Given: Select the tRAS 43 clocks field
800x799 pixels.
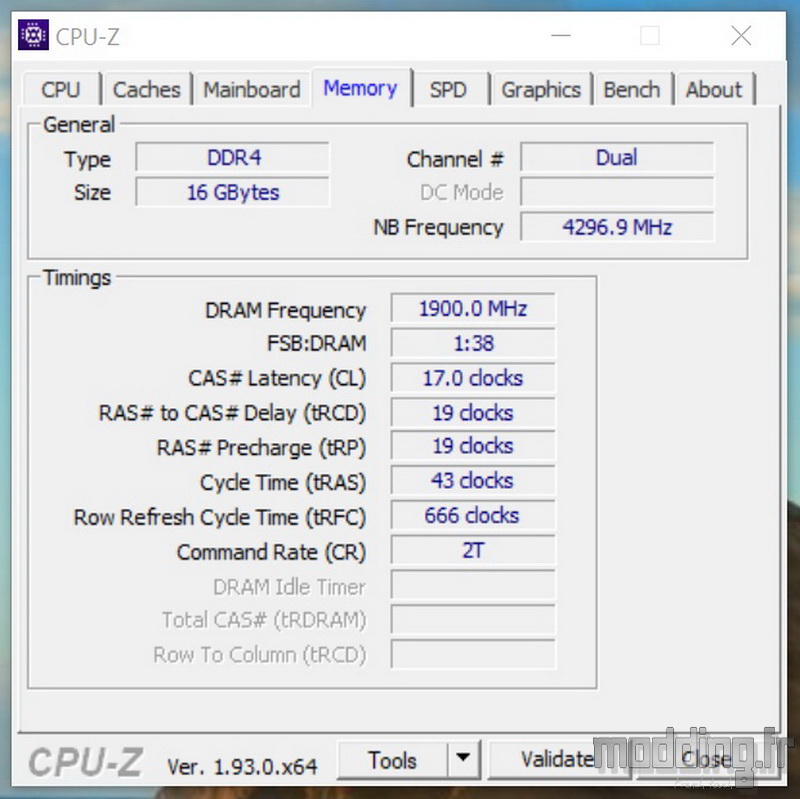Looking at the screenshot, I should (x=473, y=481).
